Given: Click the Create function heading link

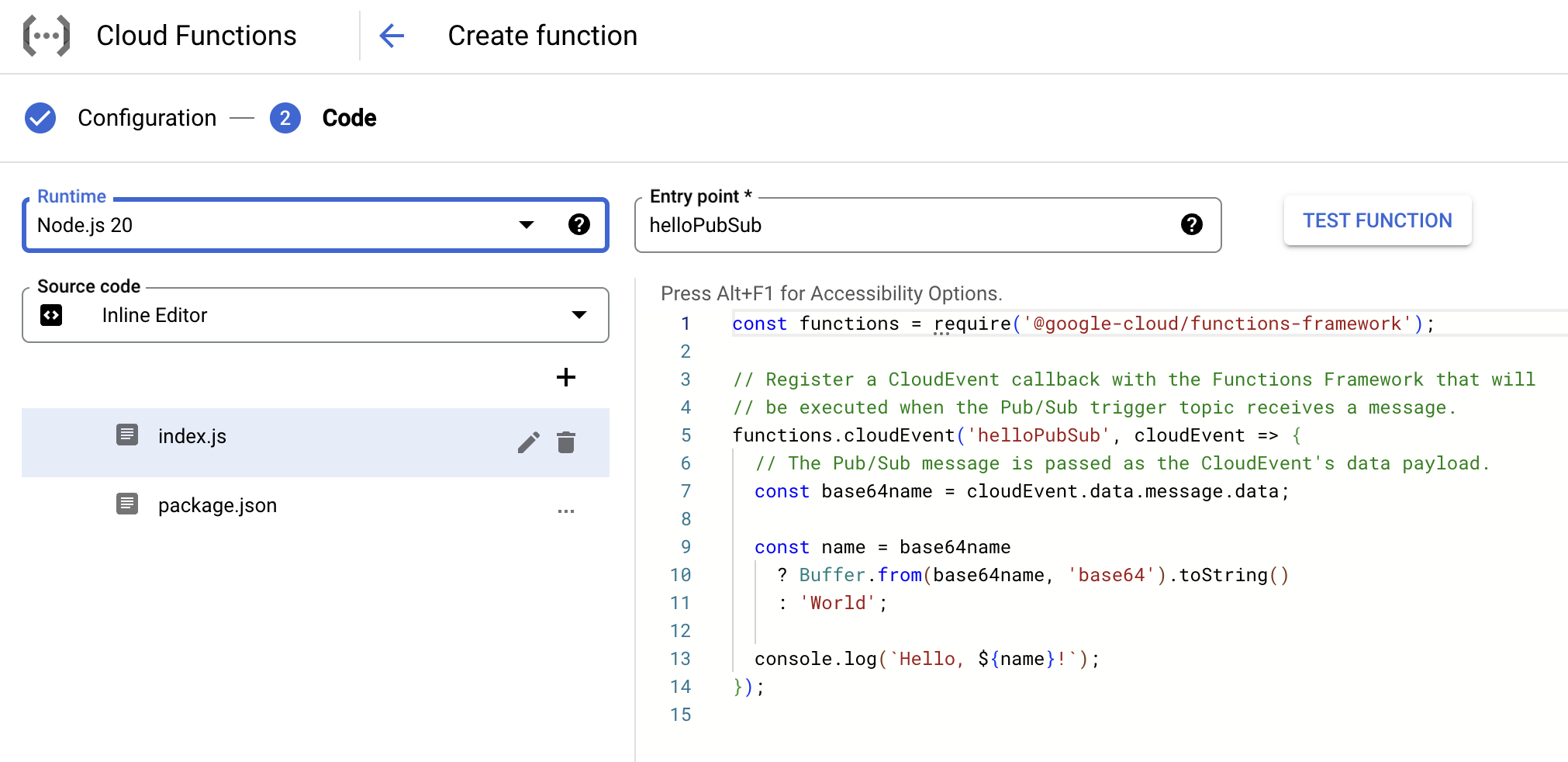Looking at the screenshot, I should click(542, 35).
